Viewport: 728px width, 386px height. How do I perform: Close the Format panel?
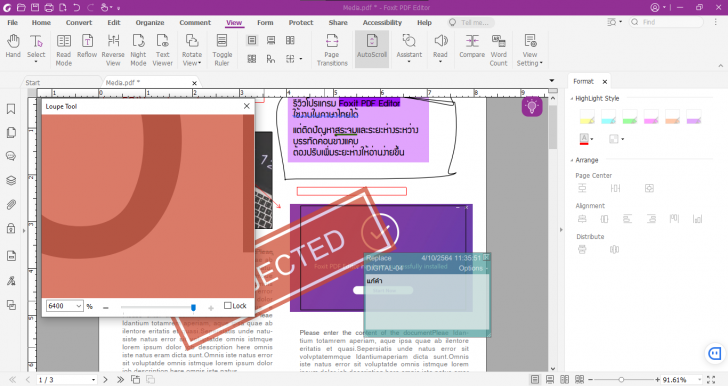(604, 82)
